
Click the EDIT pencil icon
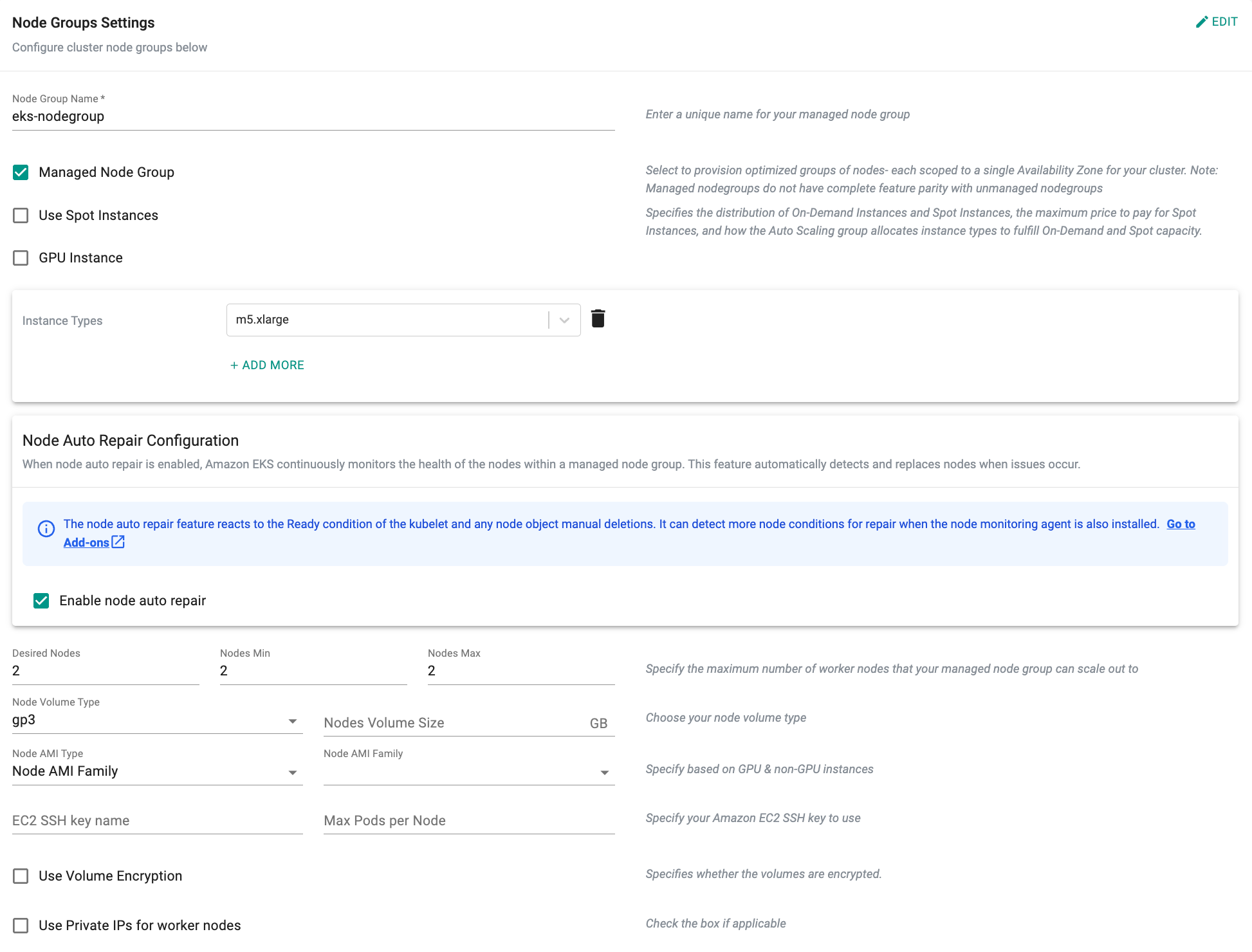click(1201, 22)
